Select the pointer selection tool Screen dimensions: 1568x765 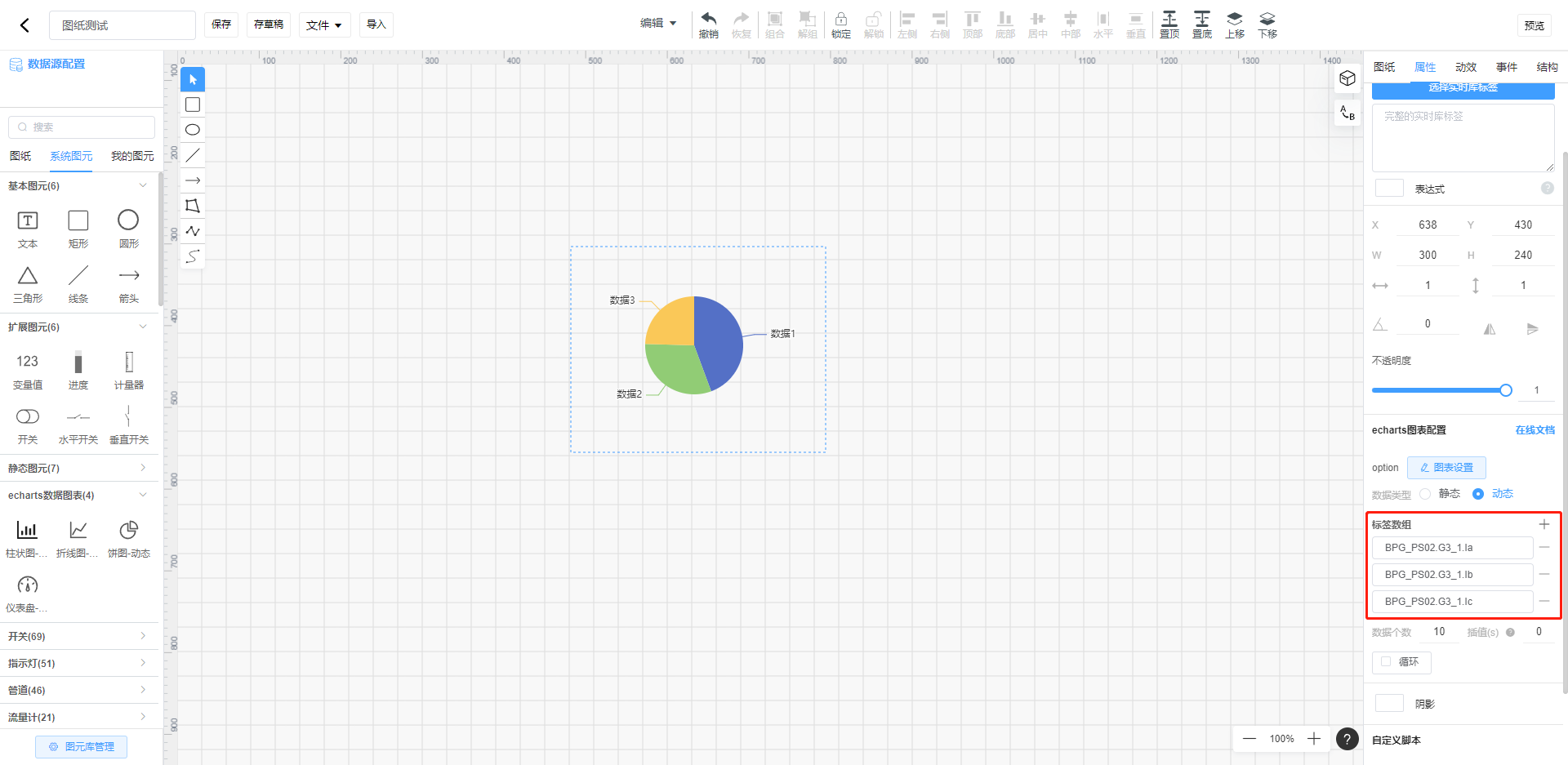[193, 79]
